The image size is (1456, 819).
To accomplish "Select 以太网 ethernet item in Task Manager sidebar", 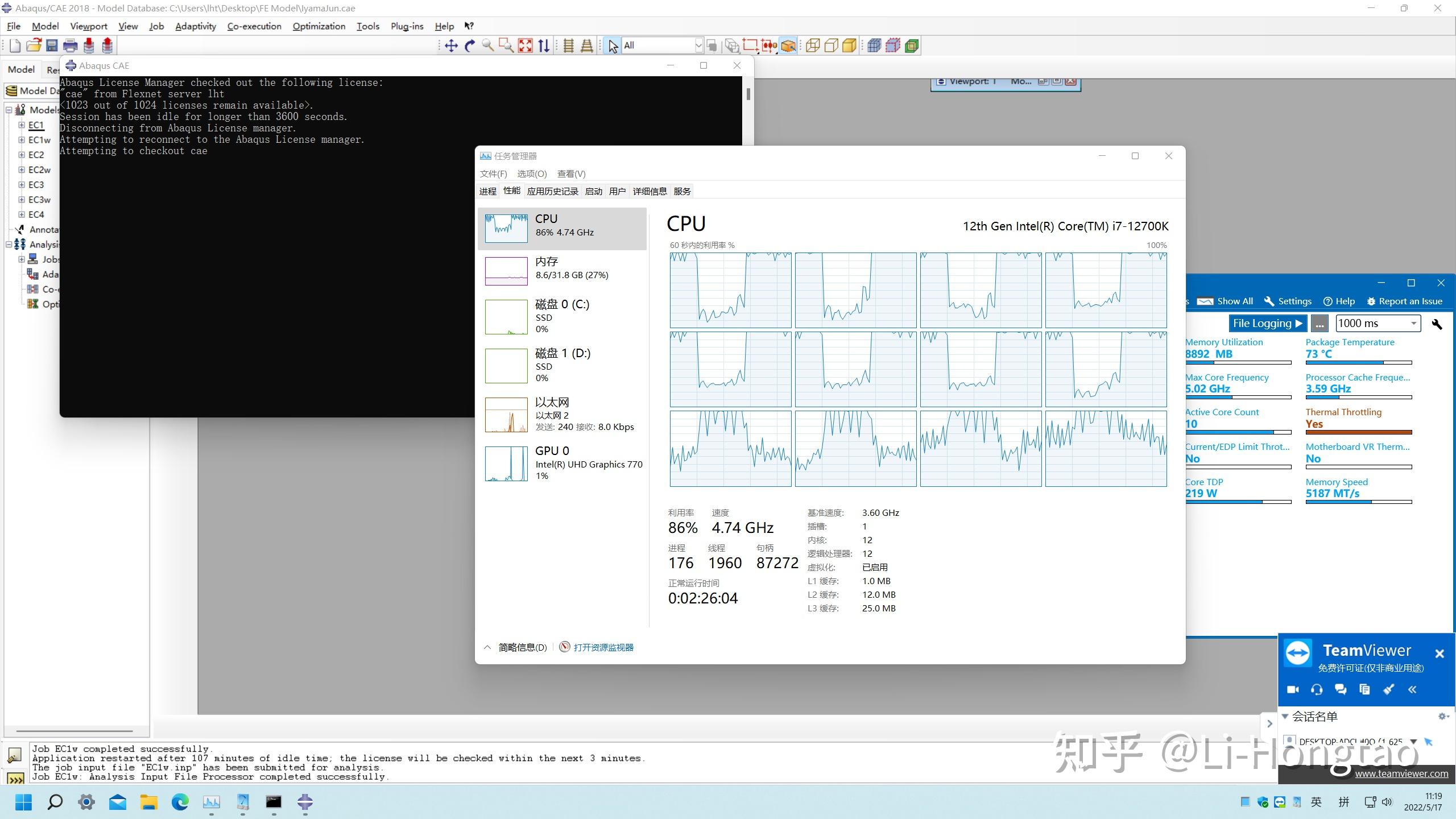I will point(562,415).
